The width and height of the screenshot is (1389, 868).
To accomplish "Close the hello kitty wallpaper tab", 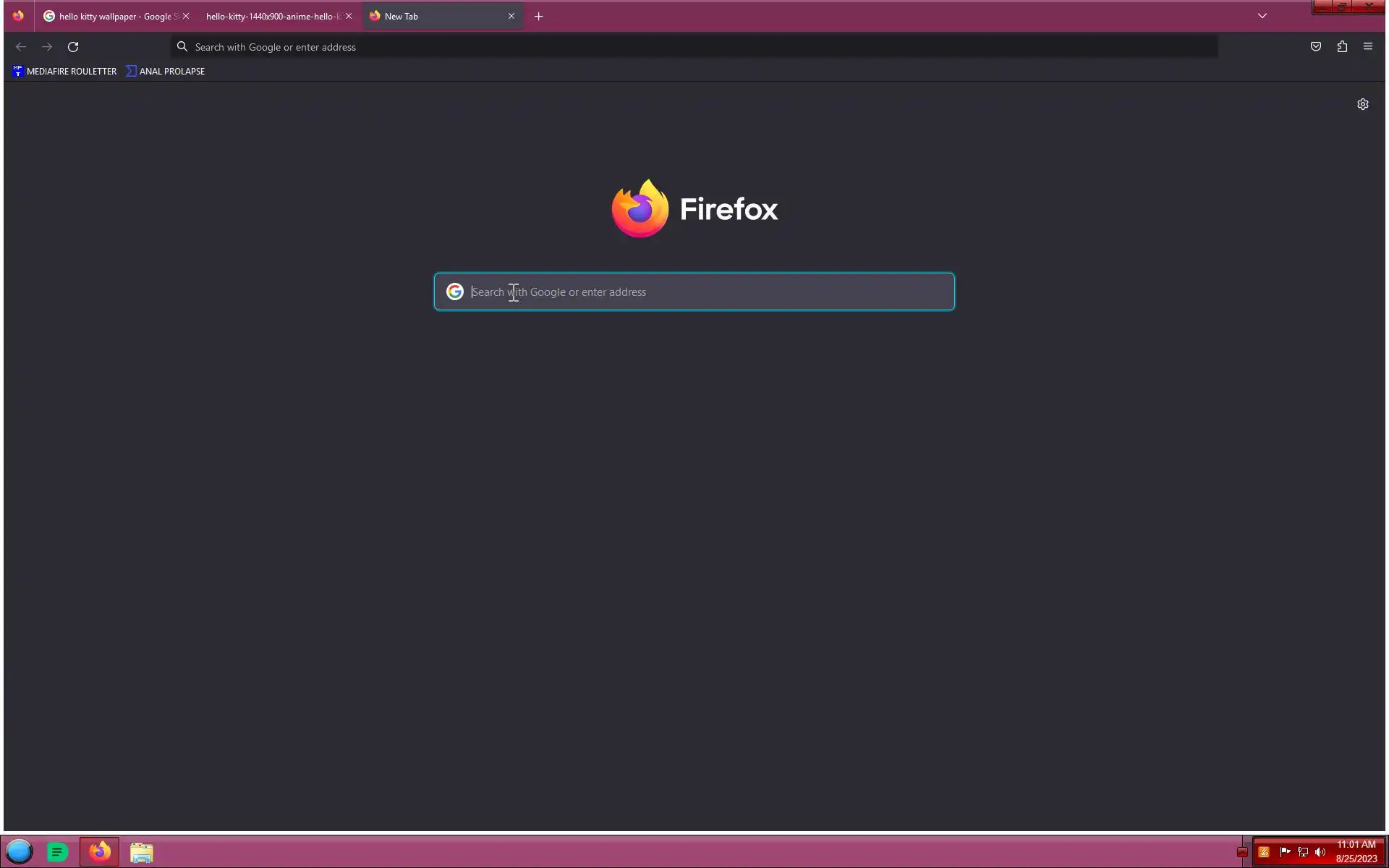I will point(186,16).
